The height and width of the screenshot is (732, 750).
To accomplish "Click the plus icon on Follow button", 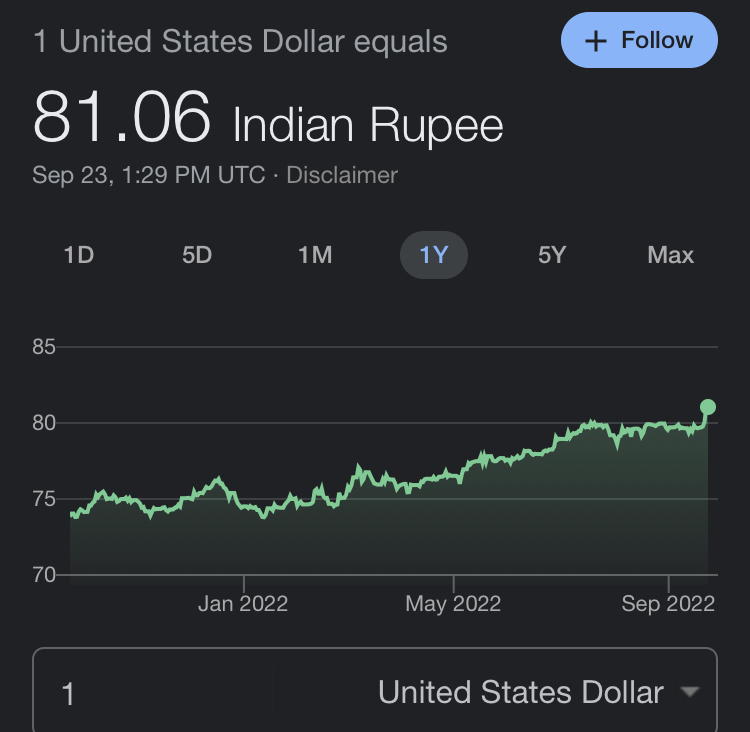I will (596, 41).
